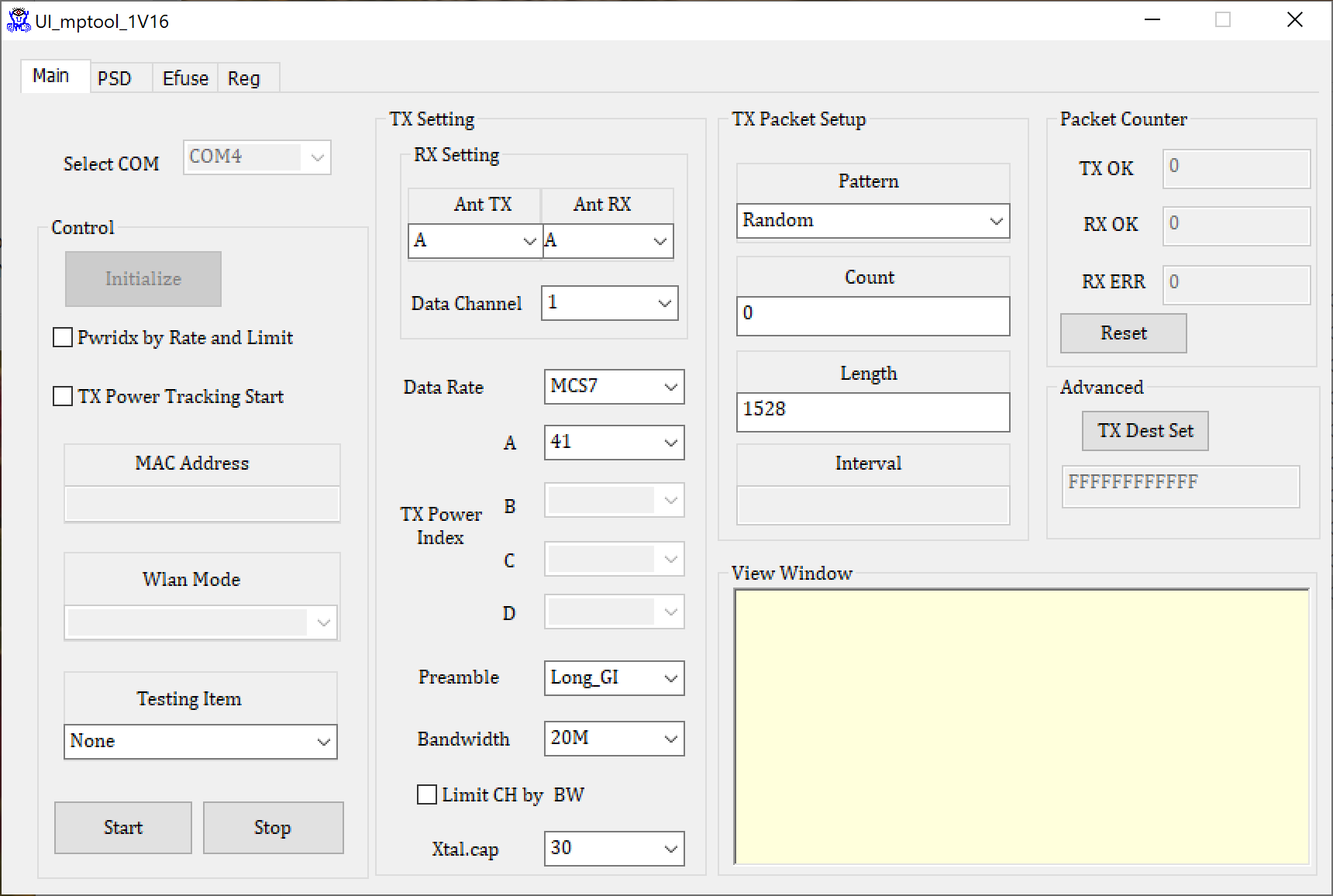1333x896 pixels.
Task: Open the Data Rate dropdown showing MCS7
Action: [x=614, y=387]
